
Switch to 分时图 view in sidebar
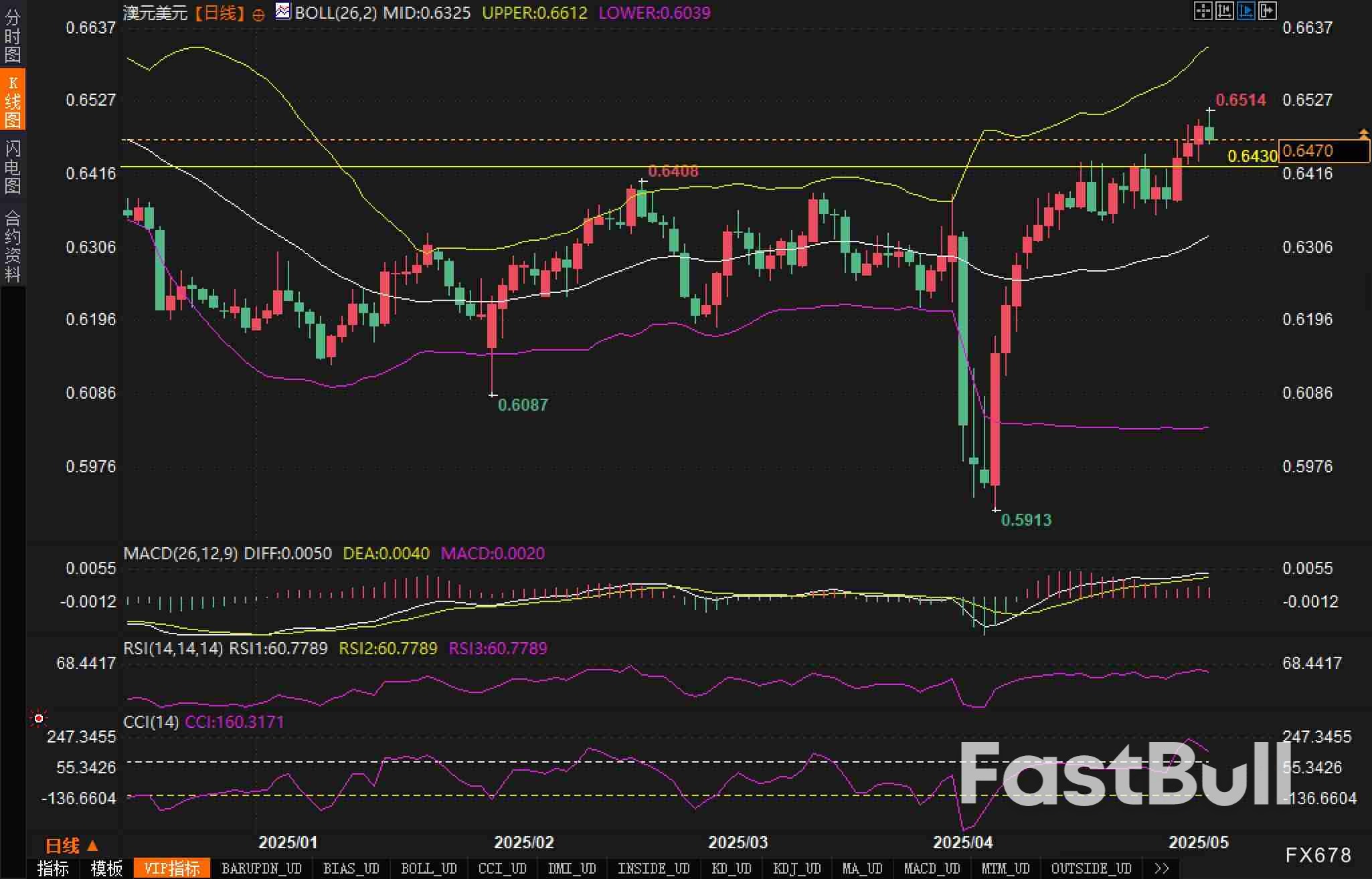tap(13, 36)
